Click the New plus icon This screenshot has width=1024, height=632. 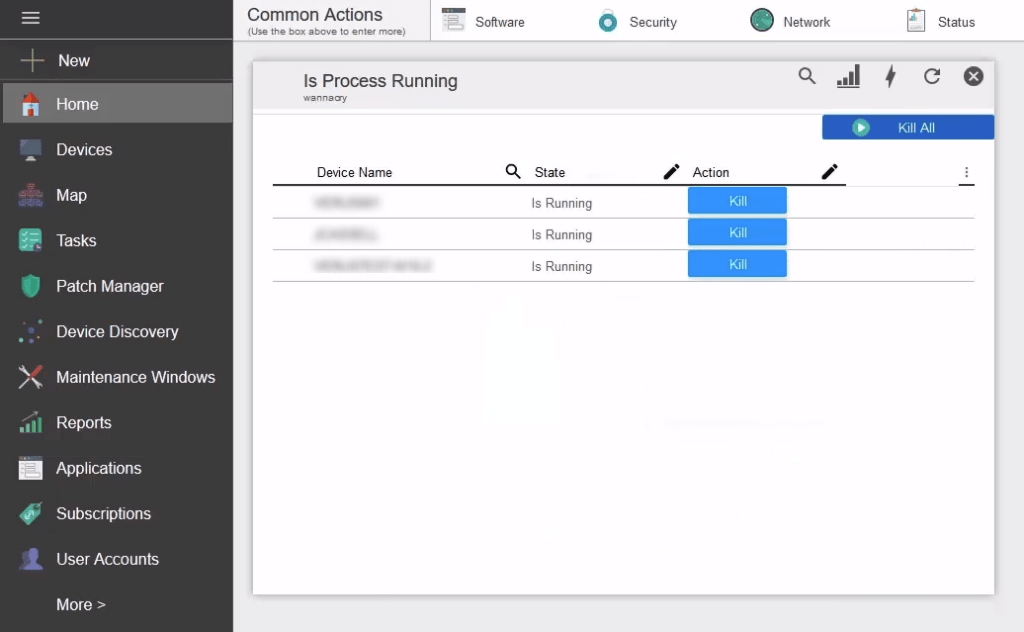tap(31, 60)
